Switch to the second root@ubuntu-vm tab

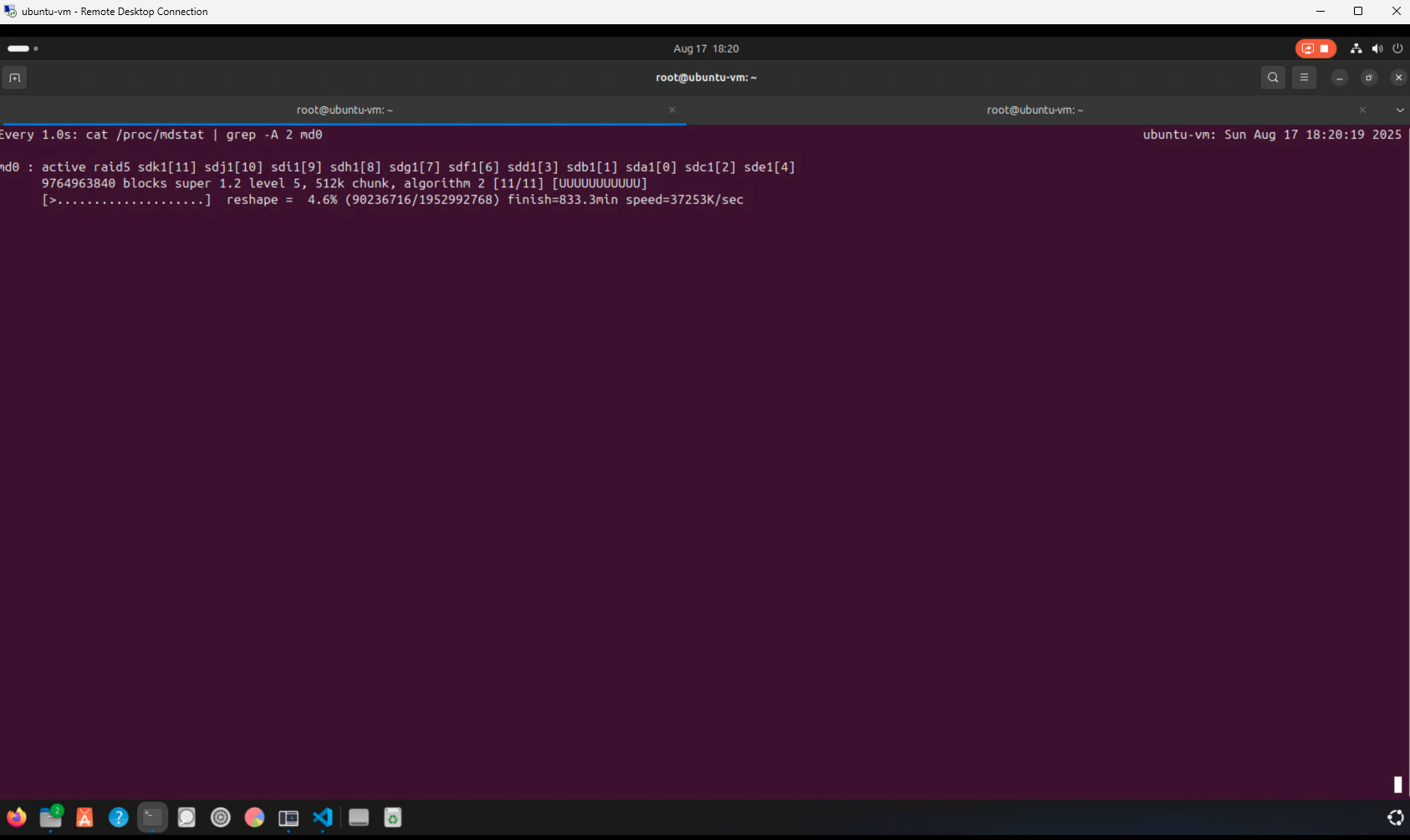pos(1035,110)
